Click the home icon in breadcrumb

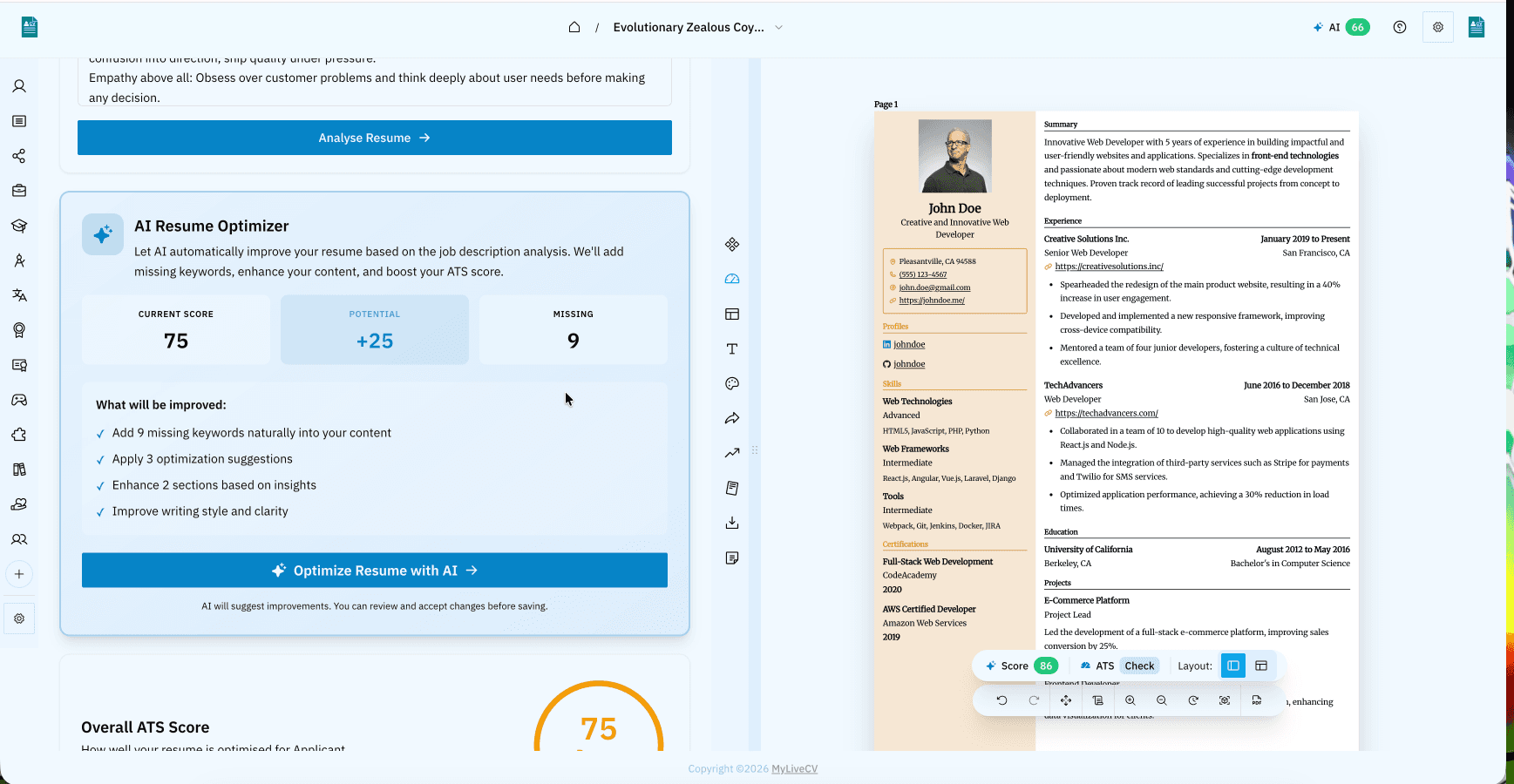pyautogui.click(x=574, y=27)
